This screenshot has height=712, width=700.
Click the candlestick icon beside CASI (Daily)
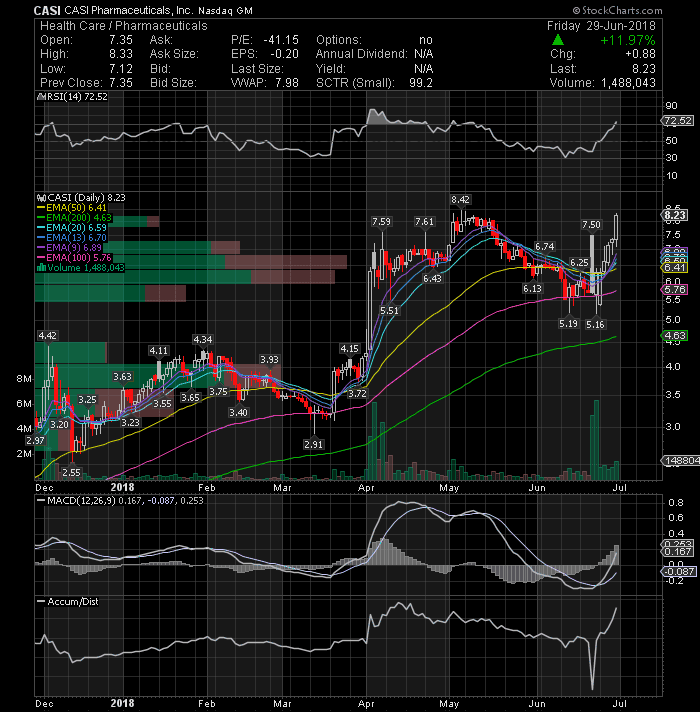(x=41, y=198)
